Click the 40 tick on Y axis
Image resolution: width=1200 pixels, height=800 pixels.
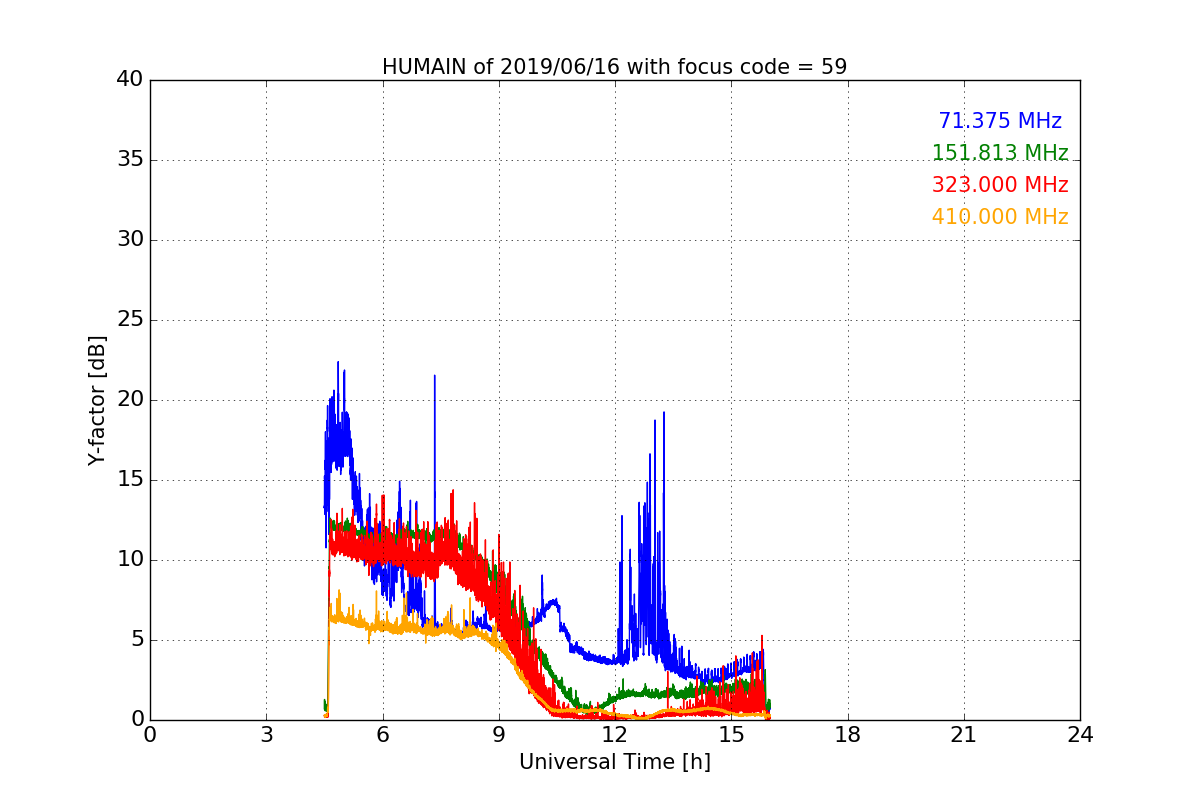(x=130, y=80)
